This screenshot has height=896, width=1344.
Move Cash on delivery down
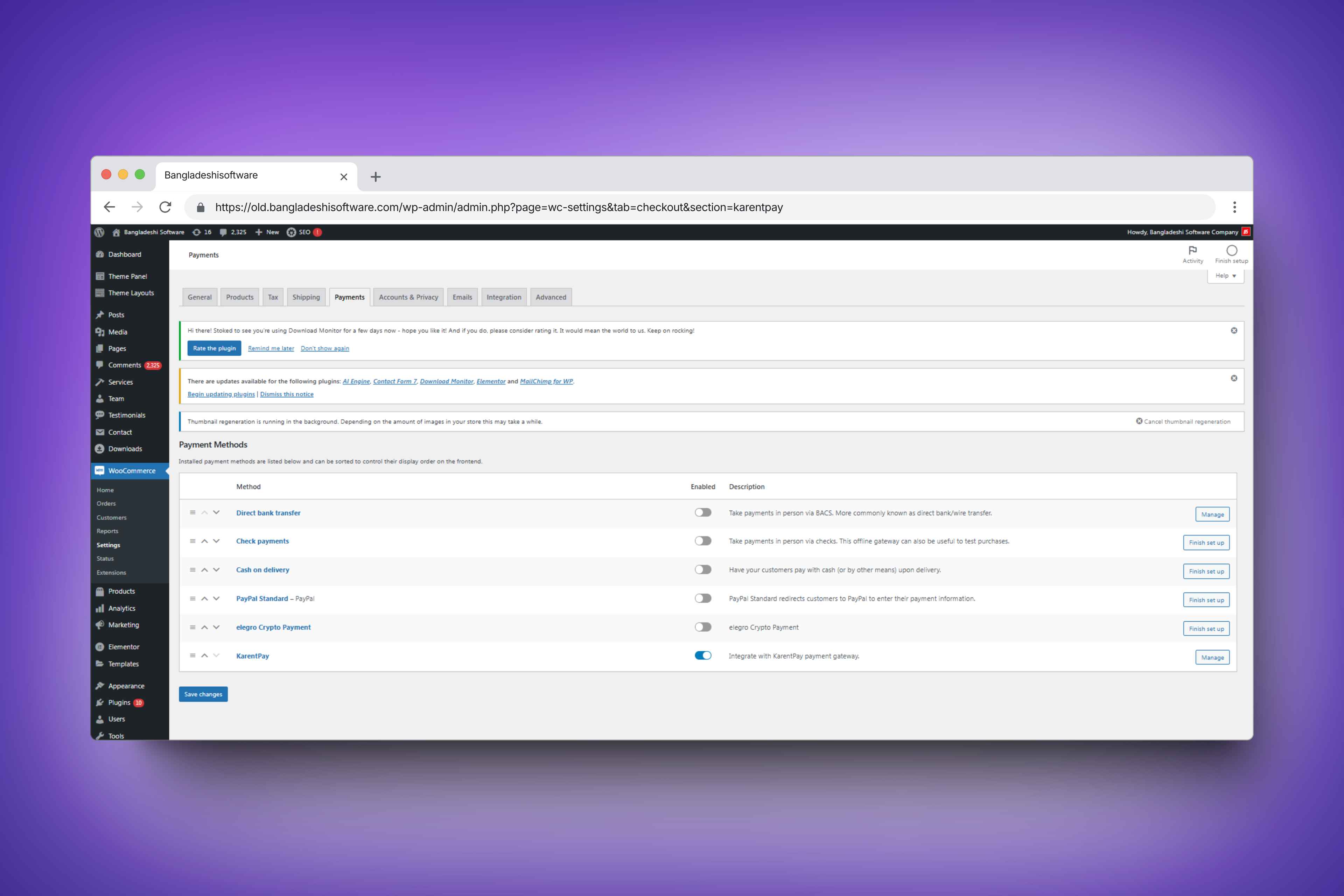click(216, 570)
